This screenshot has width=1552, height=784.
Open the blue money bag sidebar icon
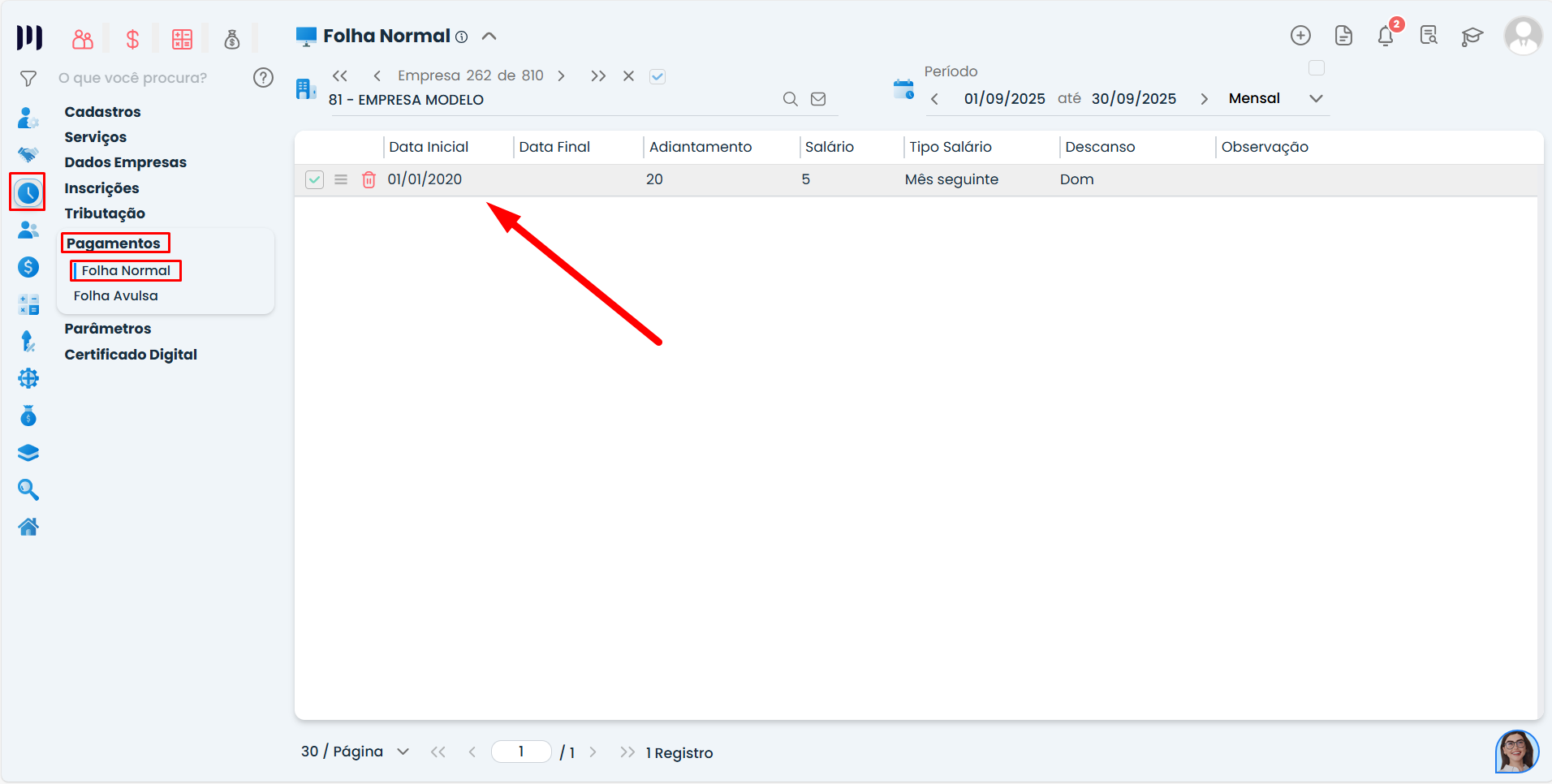click(28, 416)
